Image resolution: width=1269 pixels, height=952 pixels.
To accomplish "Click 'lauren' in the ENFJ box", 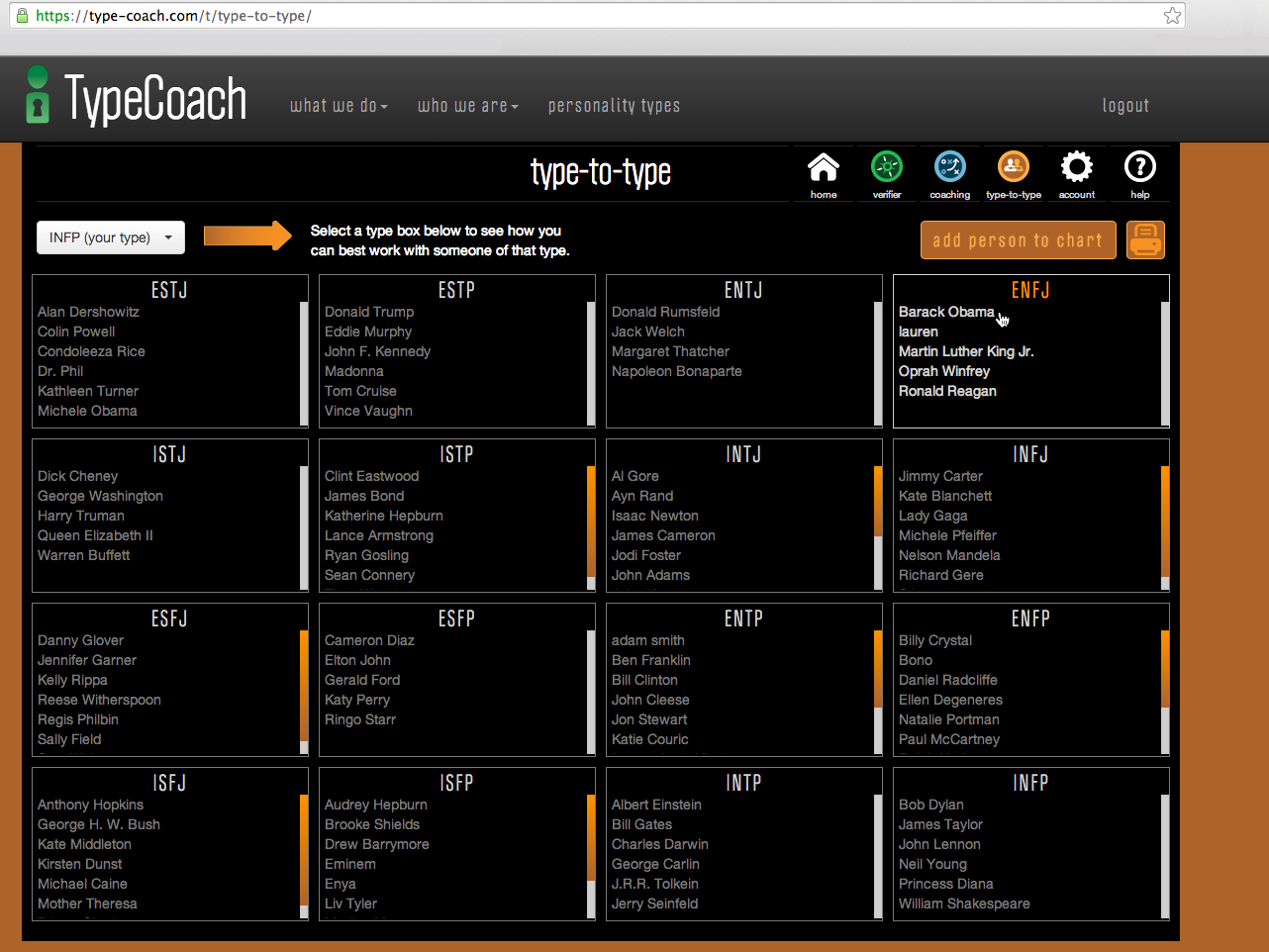I will 919,332.
